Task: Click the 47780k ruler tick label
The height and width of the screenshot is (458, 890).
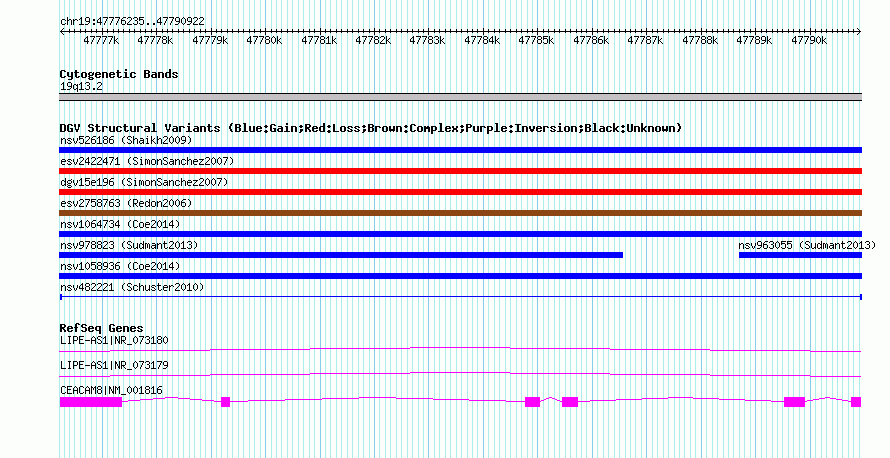Action: point(265,41)
